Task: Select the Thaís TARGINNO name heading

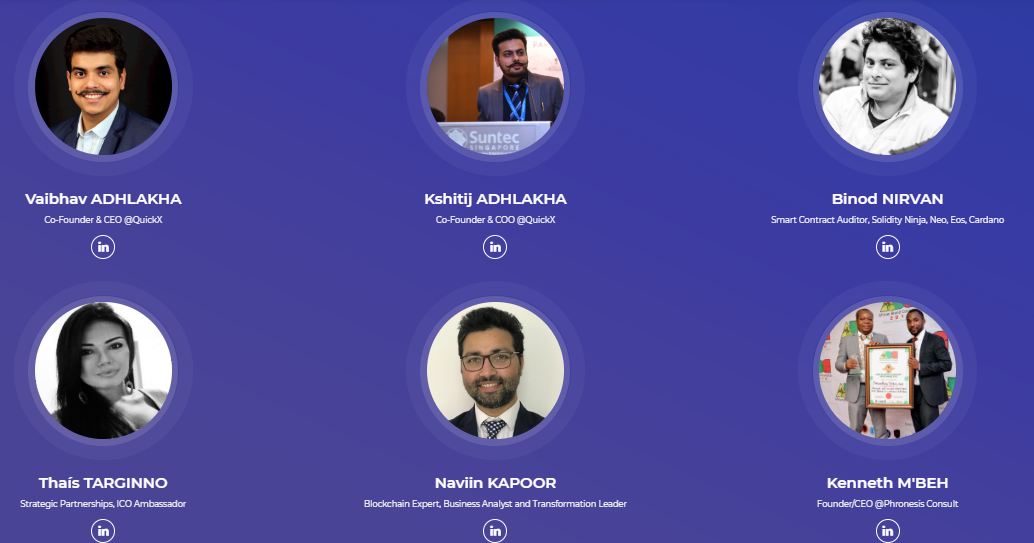Action: tap(103, 483)
